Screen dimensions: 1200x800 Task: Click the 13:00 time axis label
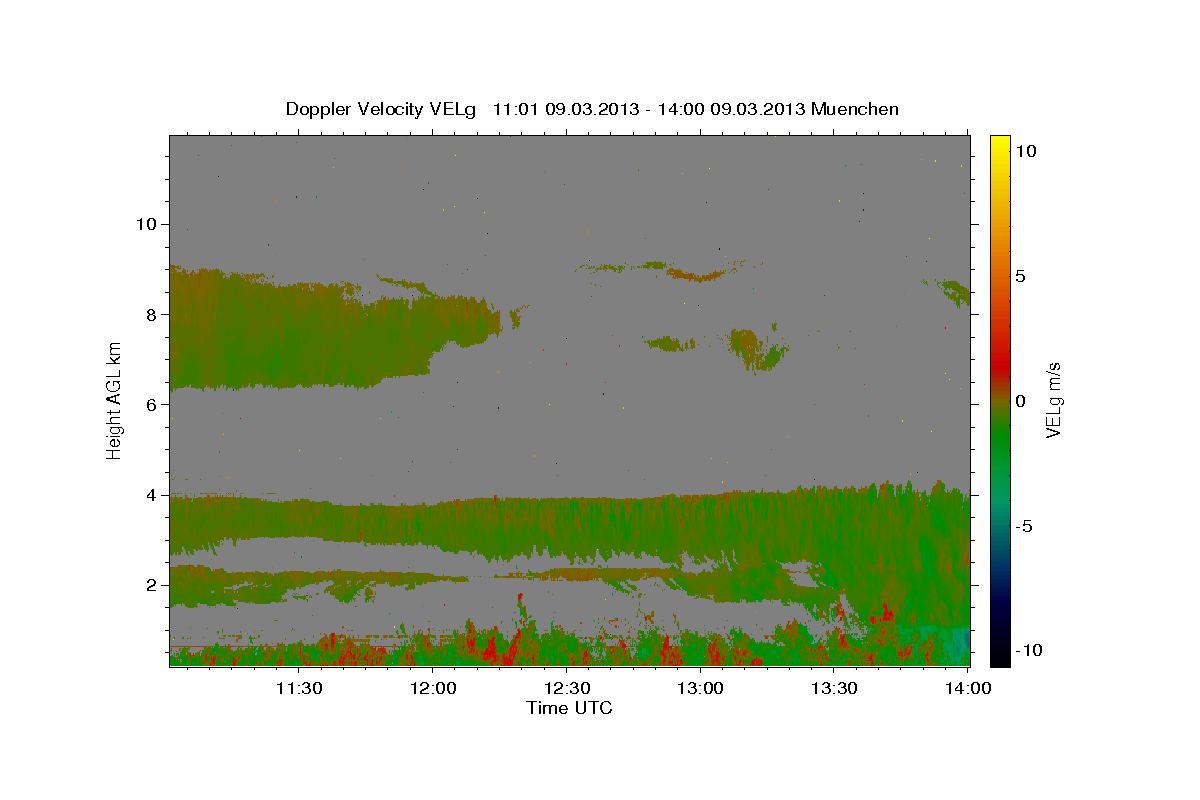tap(701, 688)
